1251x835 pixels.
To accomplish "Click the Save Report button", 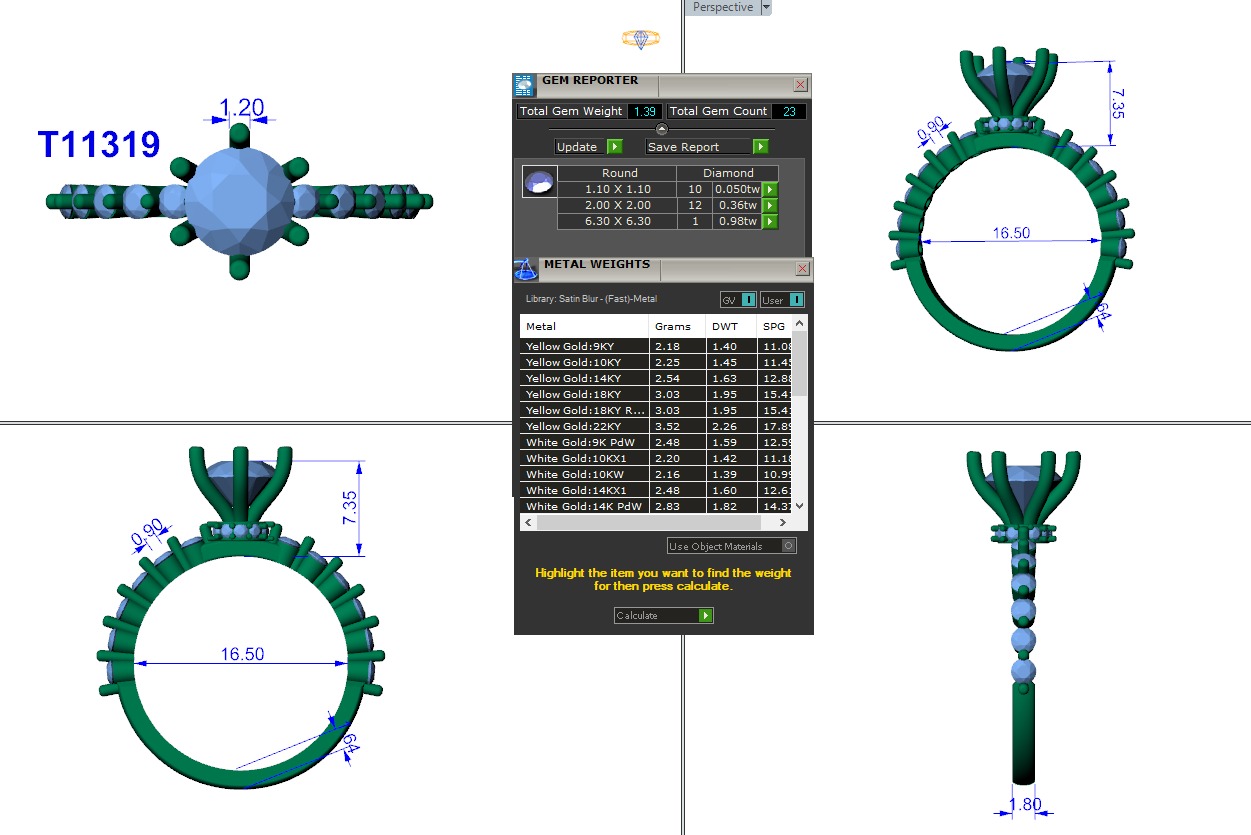I will (698, 147).
